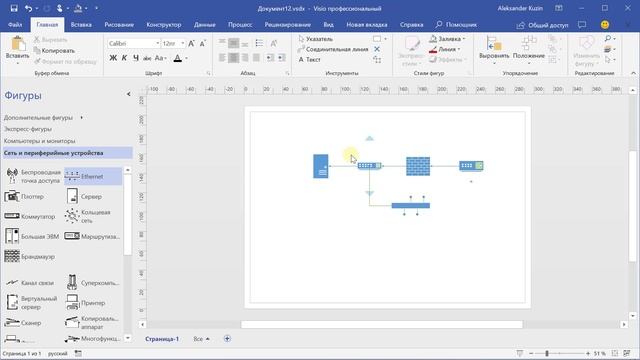The image size is (640, 360).
Task: Add a new page with plus button
Action: pos(227,339)
